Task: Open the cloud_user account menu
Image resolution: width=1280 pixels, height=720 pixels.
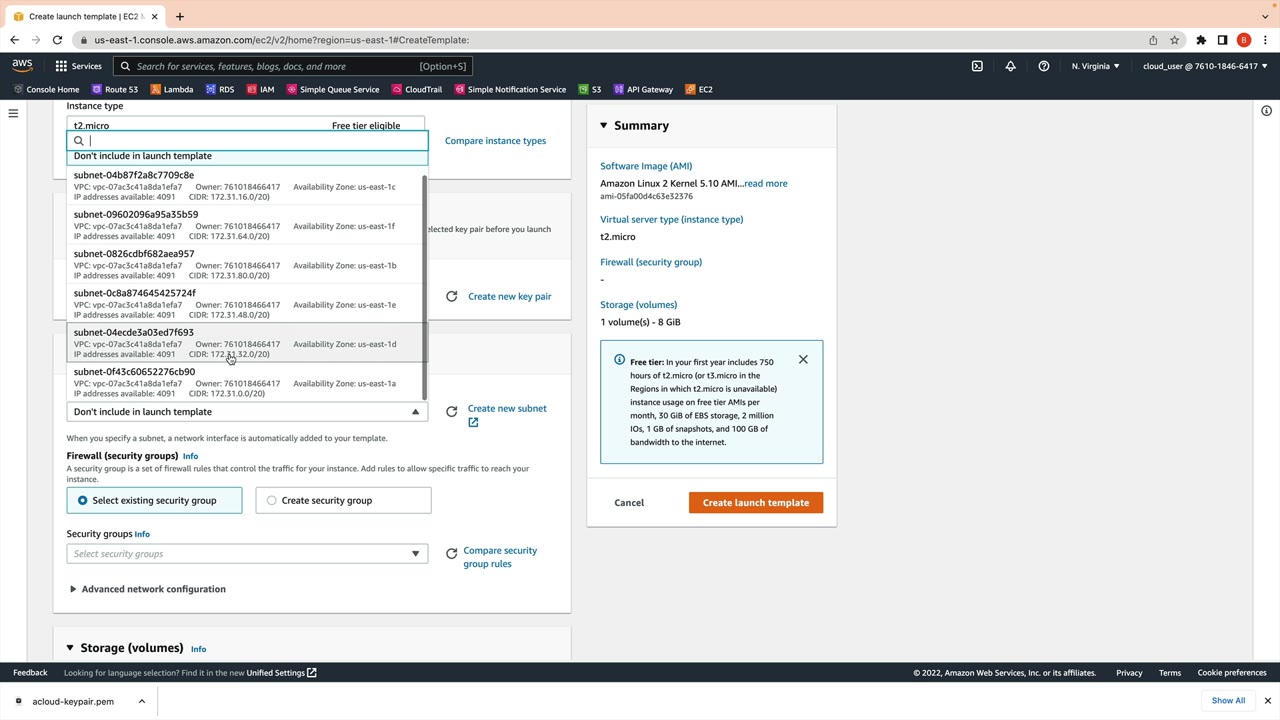Action: coord(1205,66)
